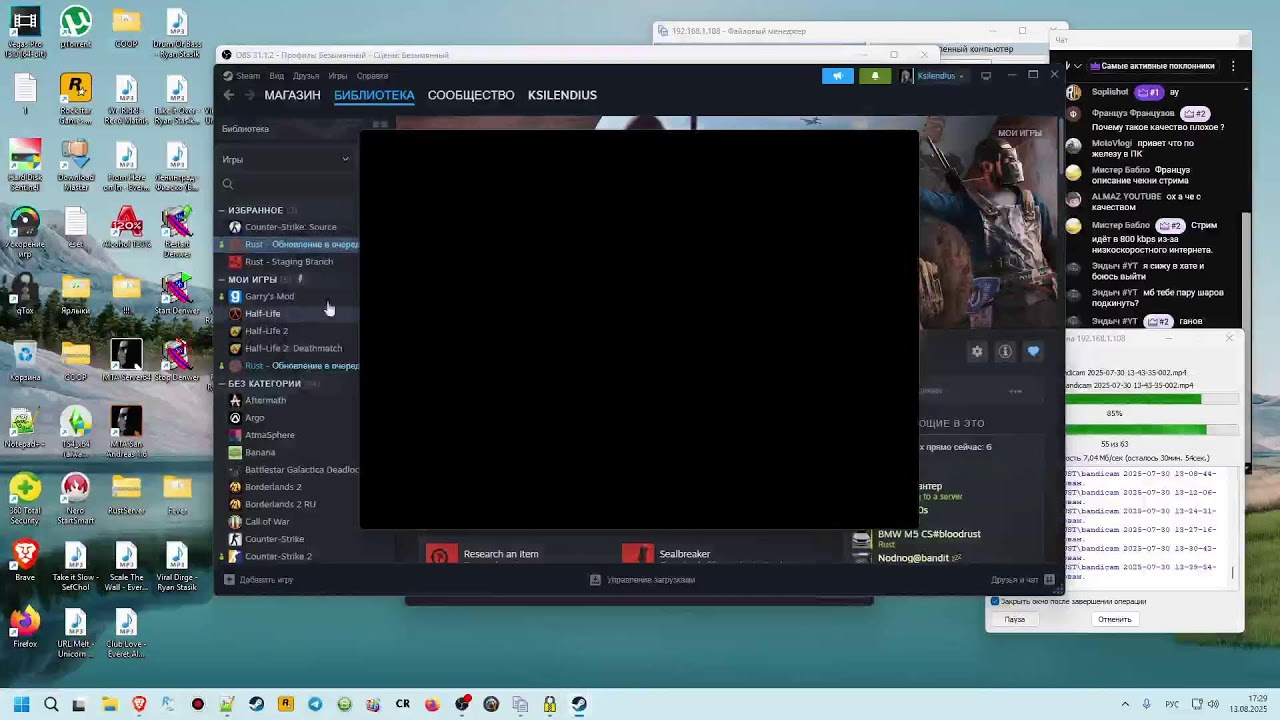1280x720 pixels.
Task: Switch to the МАГАЗИН tab
Action: (x=292, y=95)
